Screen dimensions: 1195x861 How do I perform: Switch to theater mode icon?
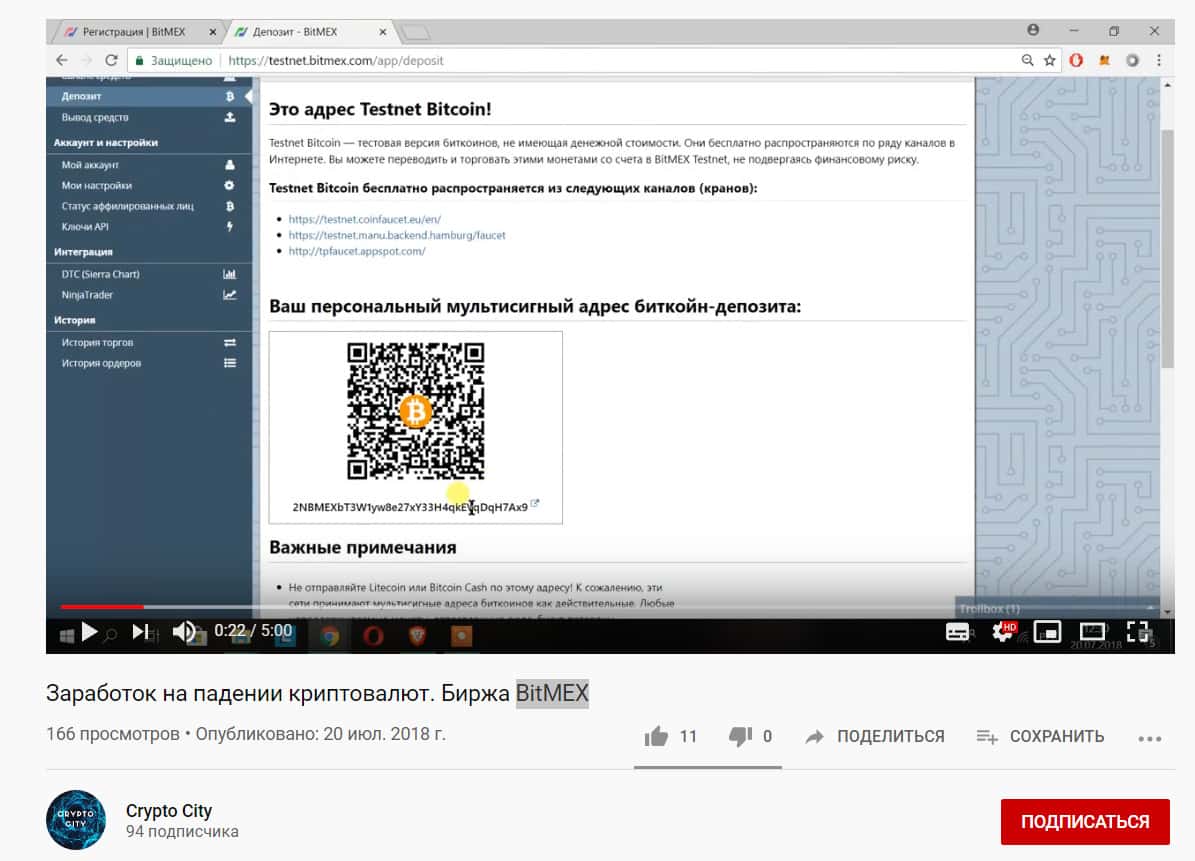1092,632
